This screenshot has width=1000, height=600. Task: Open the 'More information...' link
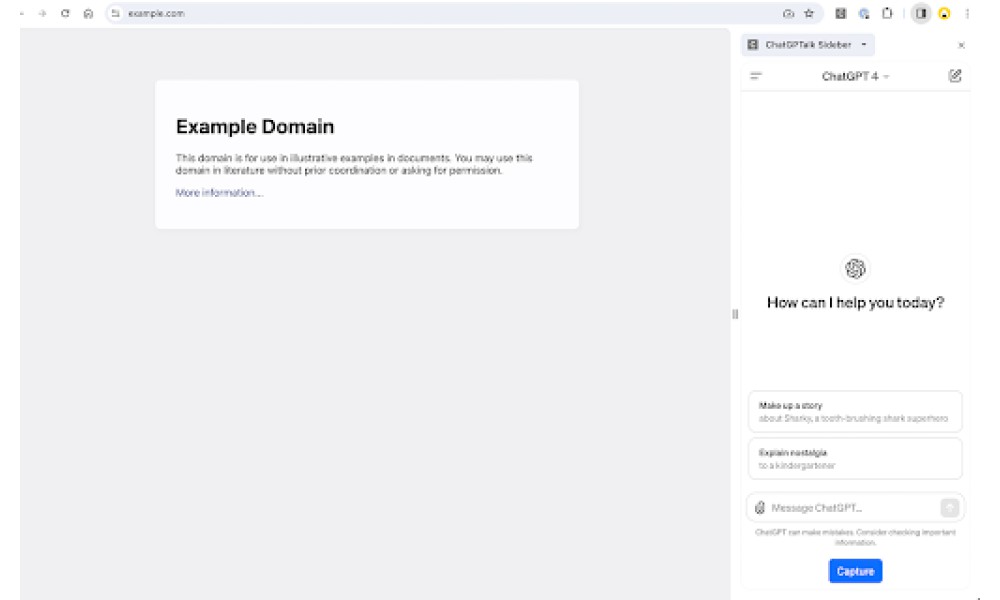(219, 193)
